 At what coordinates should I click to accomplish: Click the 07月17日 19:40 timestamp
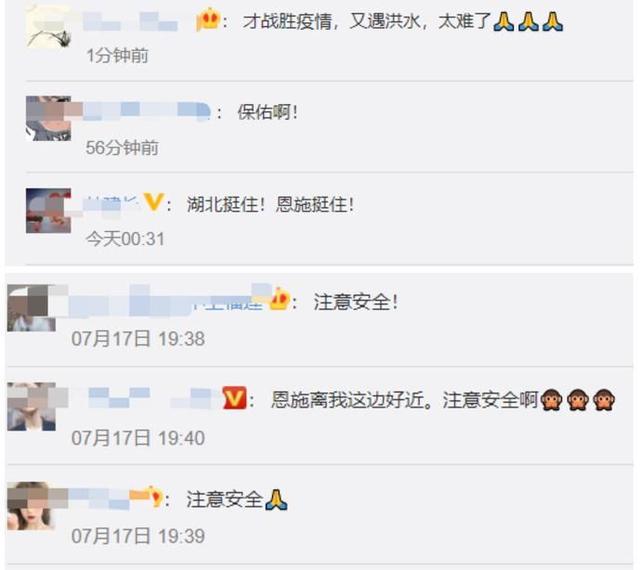(x=138, y=438)
